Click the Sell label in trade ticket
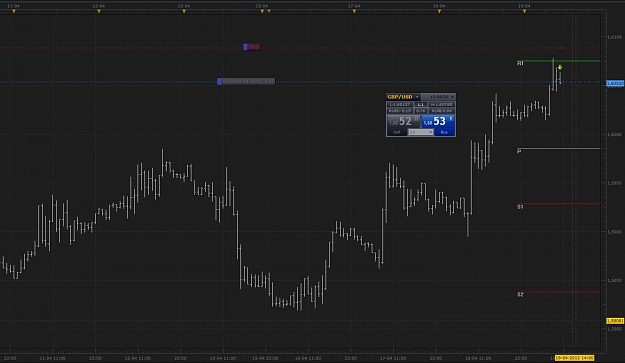This screenshot has width=625, height=363. (x=397, y=132)
